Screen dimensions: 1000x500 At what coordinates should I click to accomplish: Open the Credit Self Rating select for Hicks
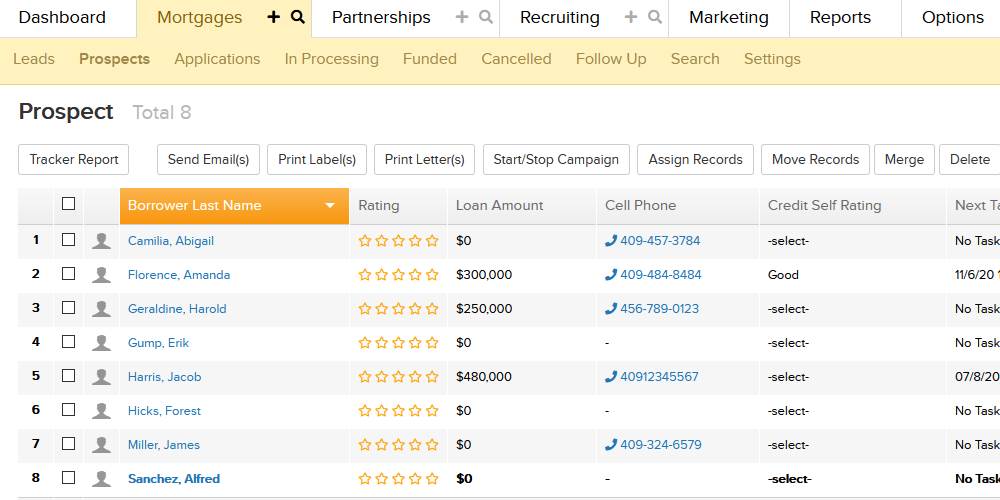(788, 411)
